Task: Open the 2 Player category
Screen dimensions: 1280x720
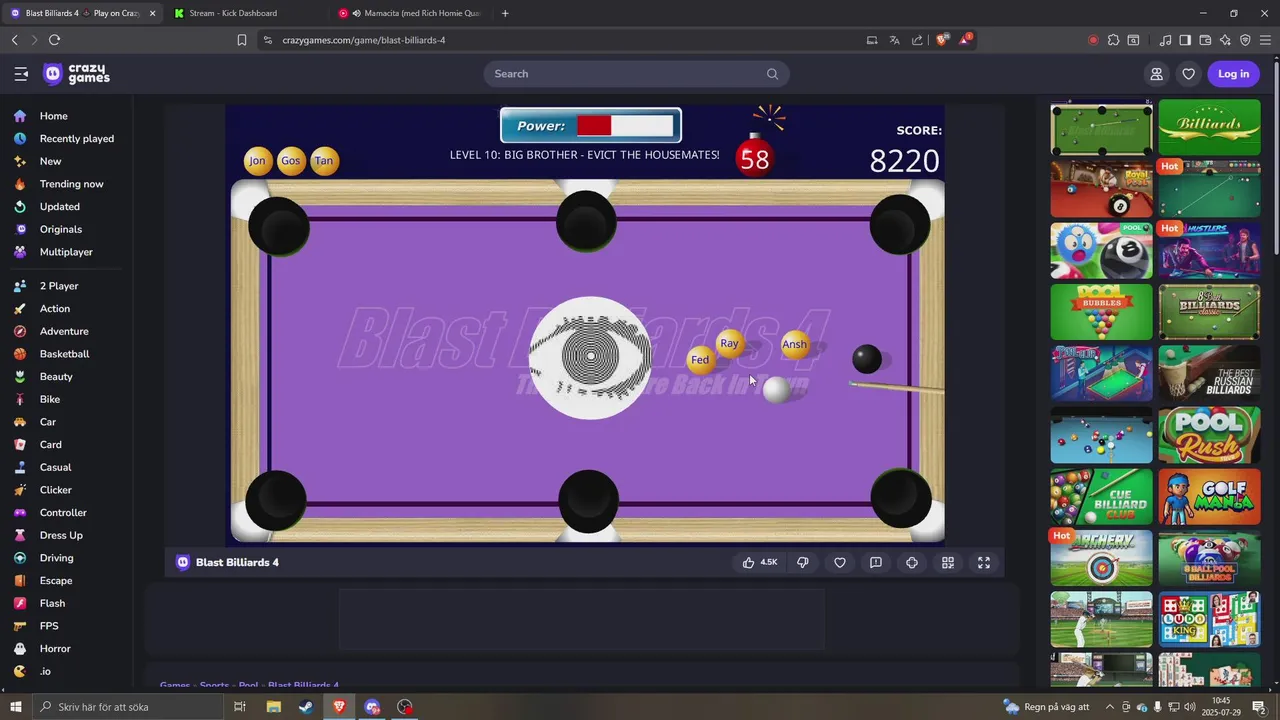Action: (x=59, y=286)
